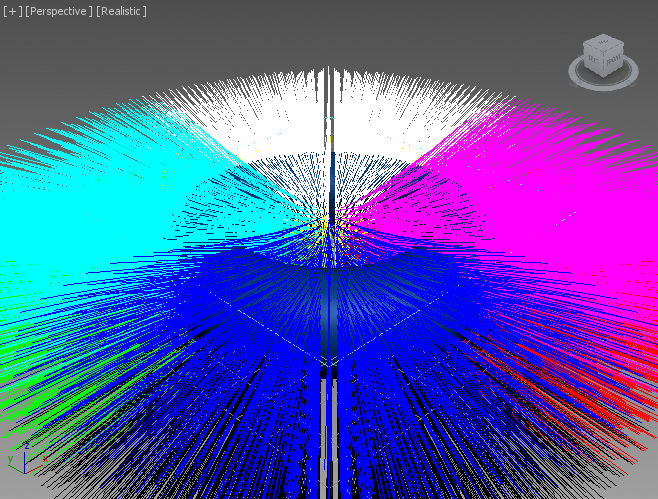658x499 pixels.
Task: Open the Perspective point-of-view menu
Action: [58, 11]
